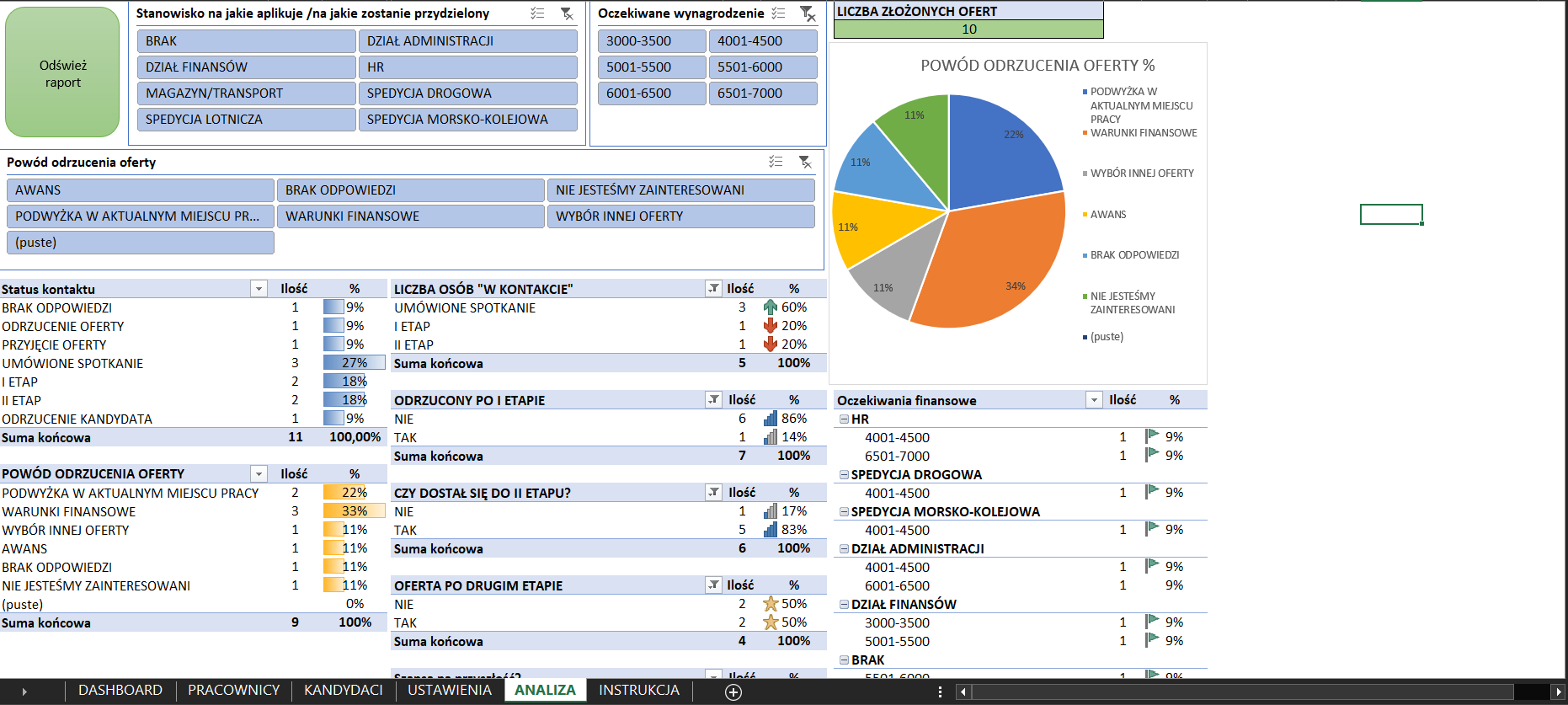This screenshot has height=705, width=1568.
Task: Switch to the DASHBOARD sheet tab
Action: click(x=120, y=691)
